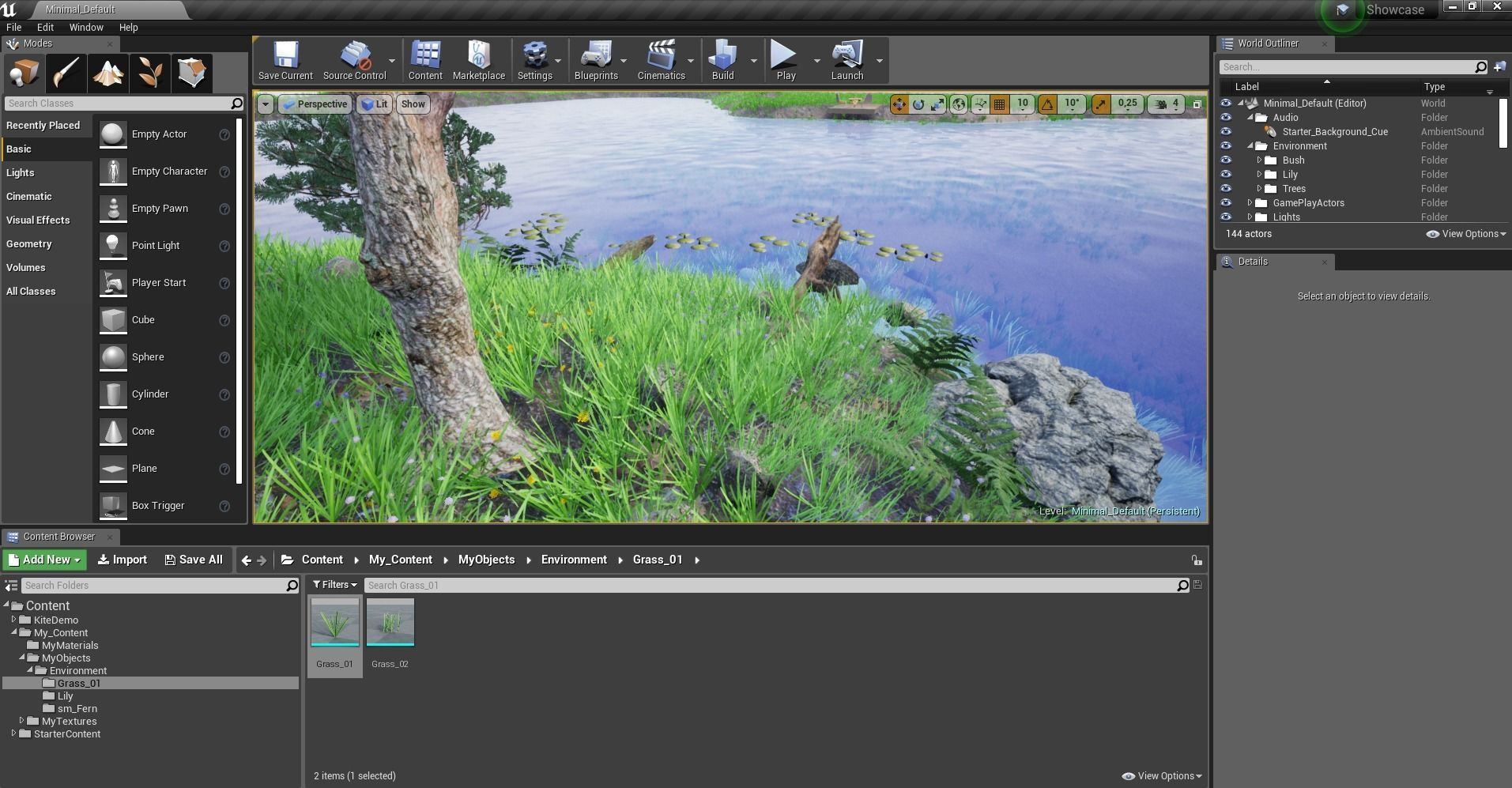This screenshot has width=1512, height=788.
Task: Open the Build options dropdown arrow
Action: coord(753,61)
